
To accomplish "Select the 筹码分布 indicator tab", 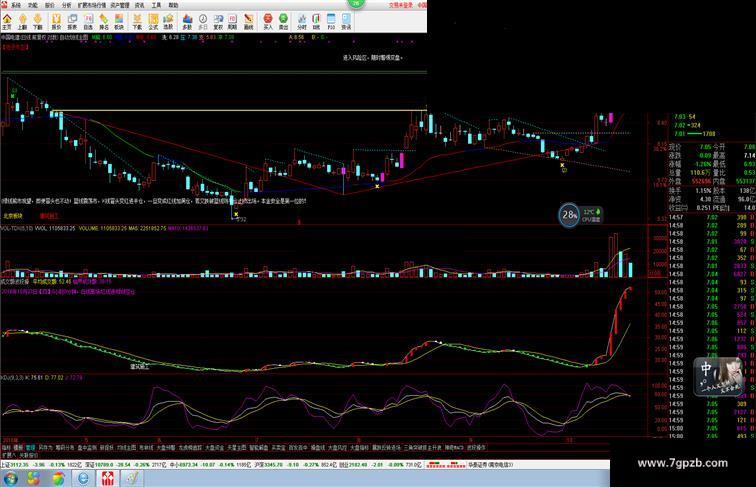I will coord(65,447).
